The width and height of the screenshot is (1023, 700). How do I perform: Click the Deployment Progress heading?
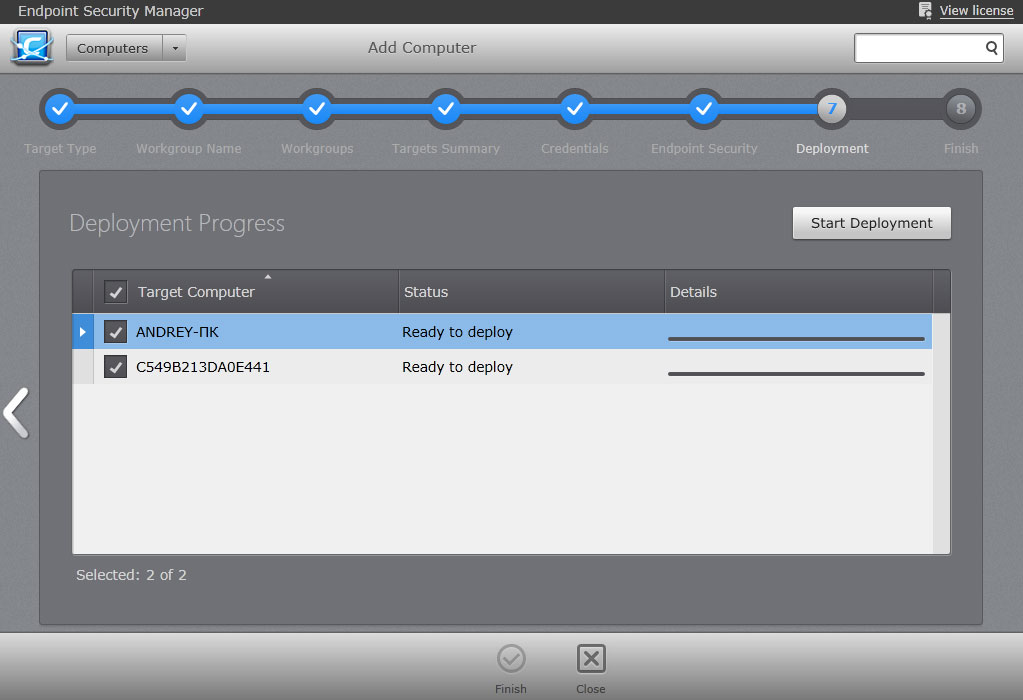tap(177, 223)
